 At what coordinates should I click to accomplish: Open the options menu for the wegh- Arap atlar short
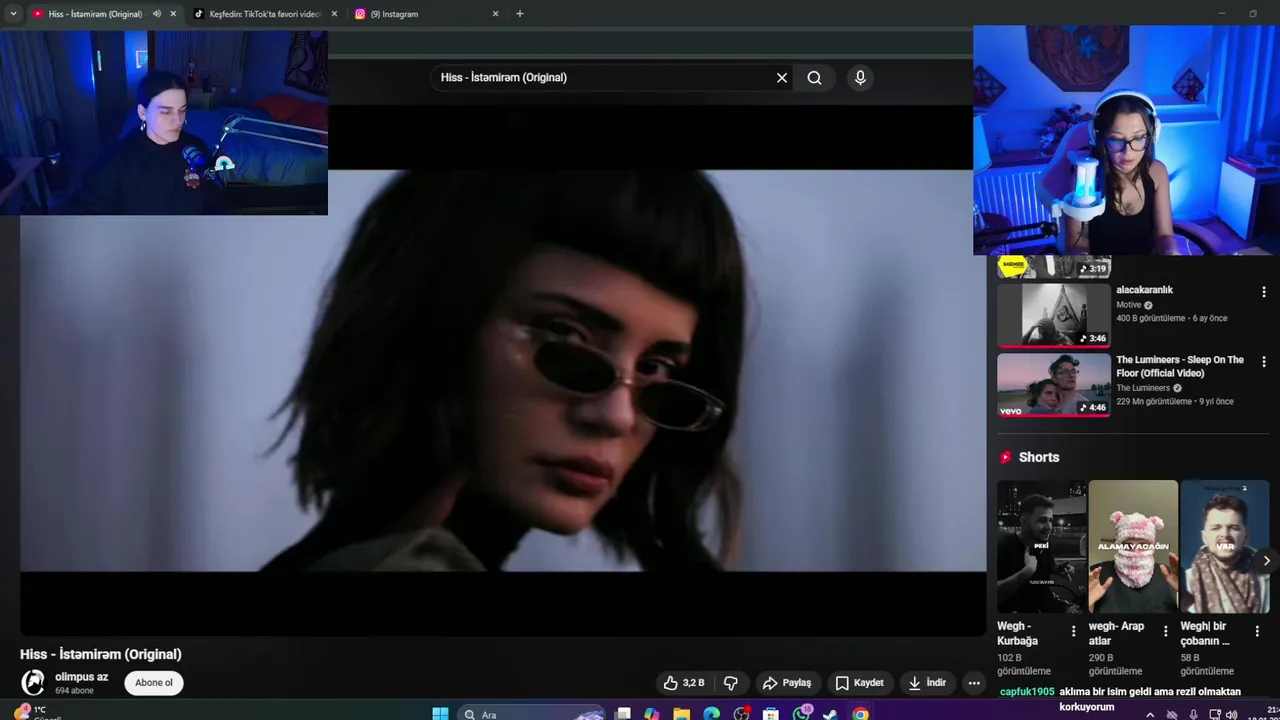pos(1166,631)
